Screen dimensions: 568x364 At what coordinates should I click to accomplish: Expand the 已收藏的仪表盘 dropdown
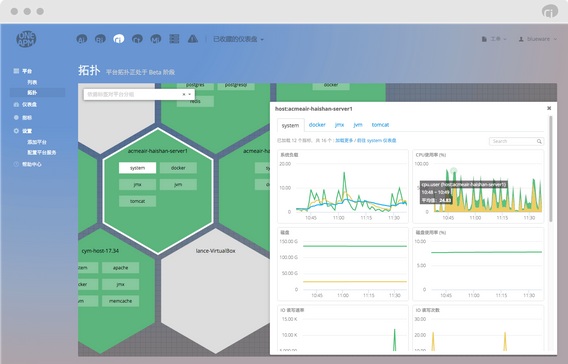[x=238, y=39]
